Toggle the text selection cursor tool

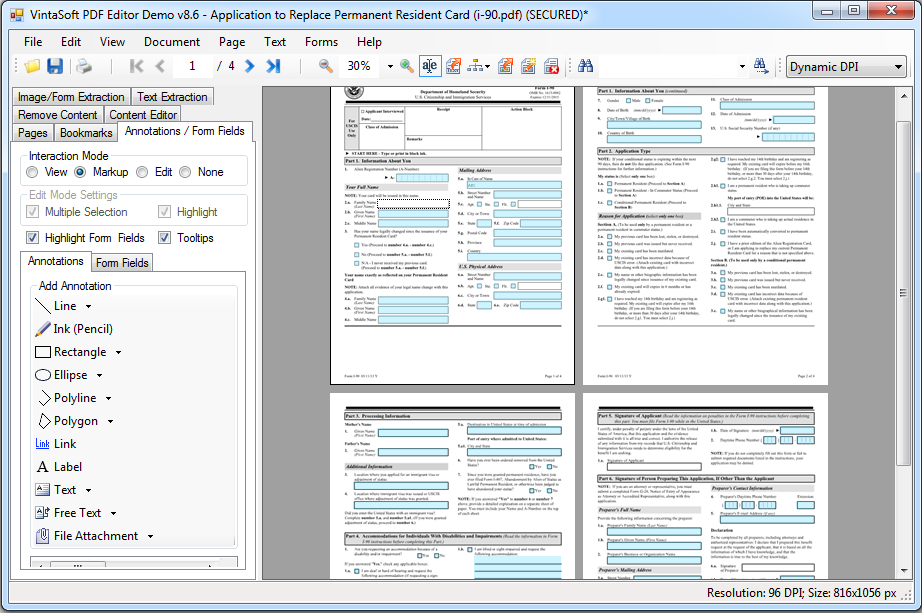tap(430, 66)
